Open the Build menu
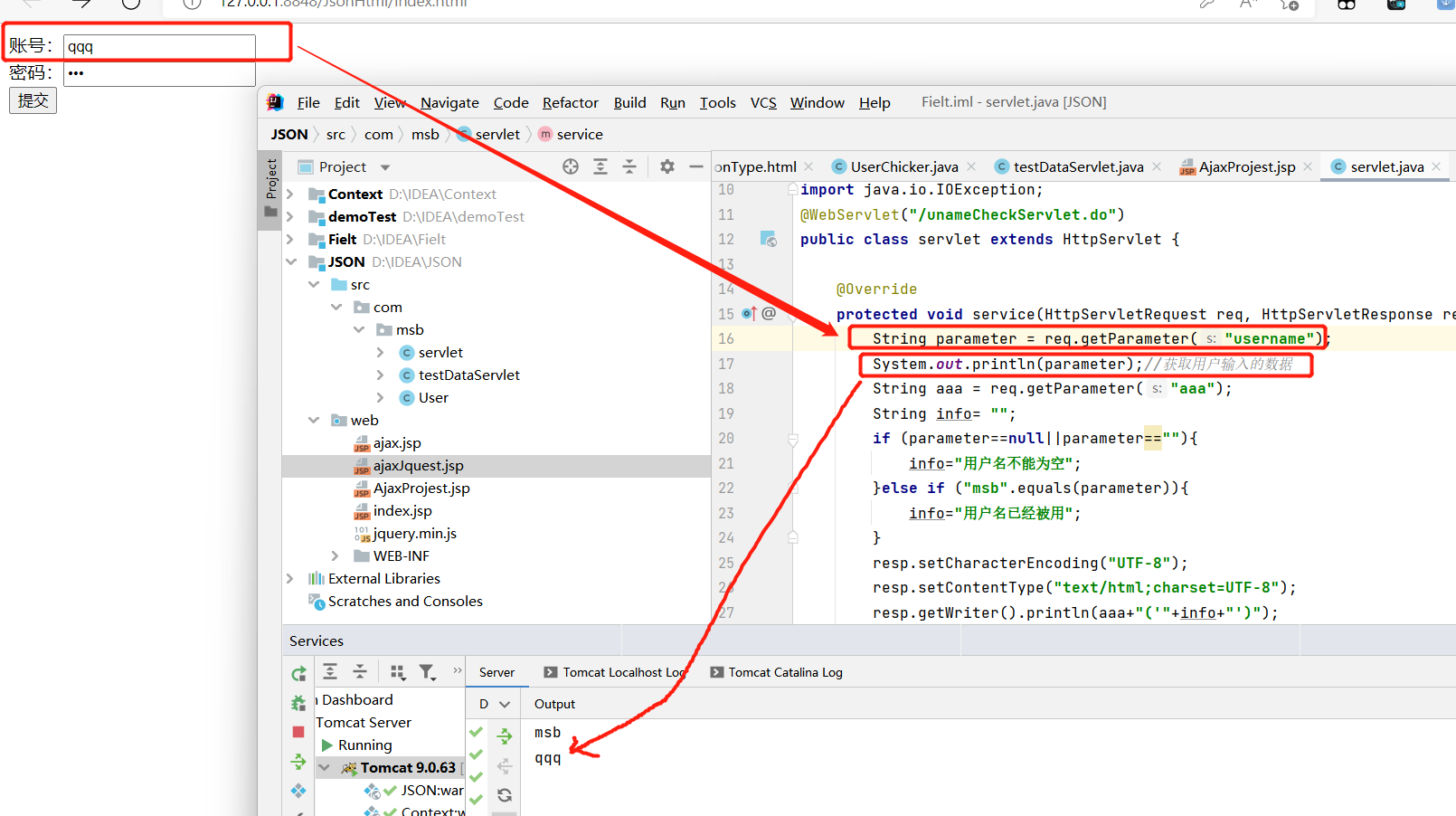The width and height of the screenshot is (1456, 816). tap(629, 102)
